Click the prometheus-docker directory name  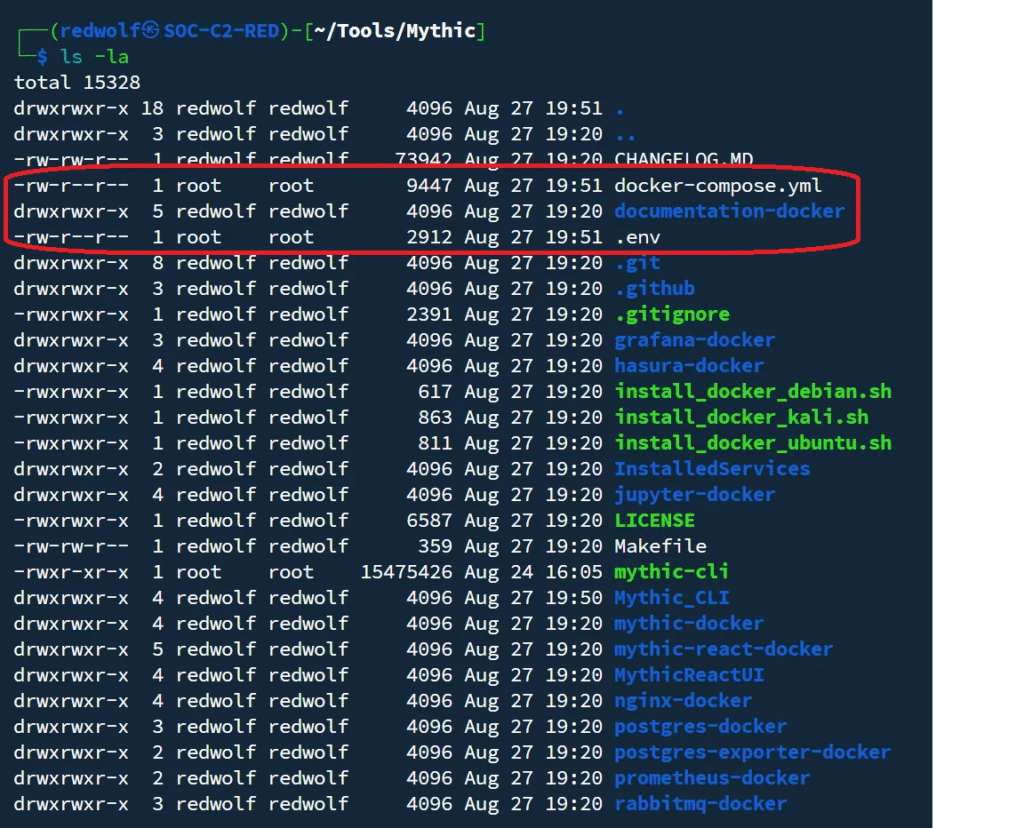pyautogui.click(x=712, y=778)
